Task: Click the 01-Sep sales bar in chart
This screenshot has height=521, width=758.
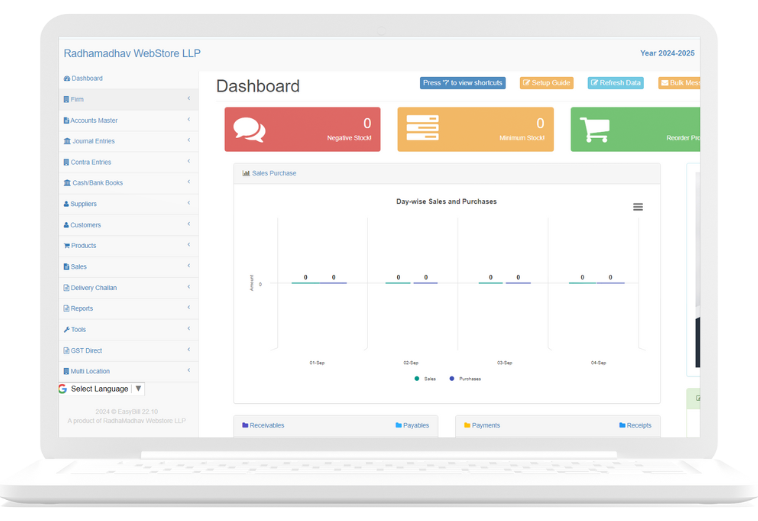Action: [306, 283]
